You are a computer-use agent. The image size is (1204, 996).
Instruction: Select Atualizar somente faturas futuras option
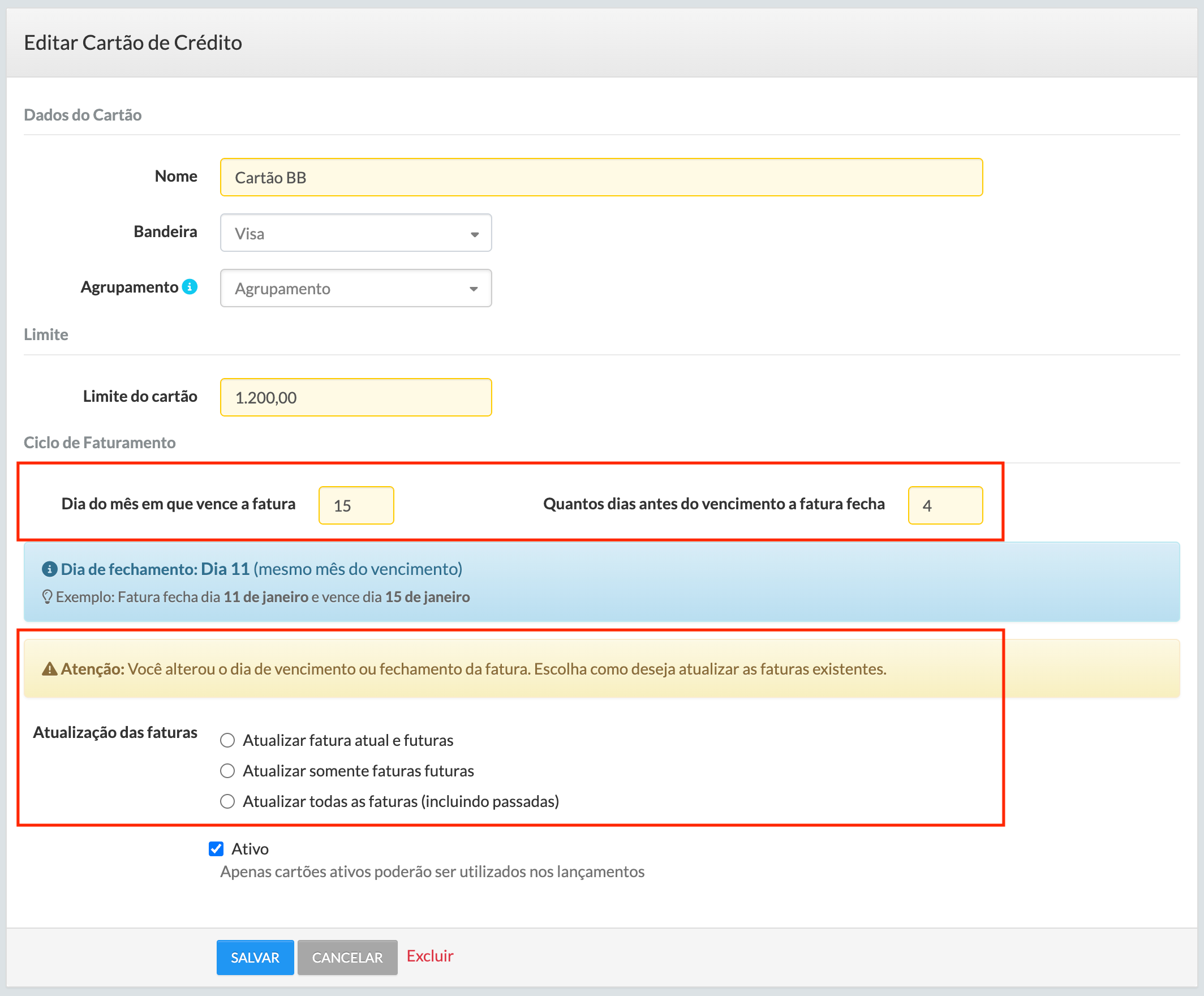point(227,771)
